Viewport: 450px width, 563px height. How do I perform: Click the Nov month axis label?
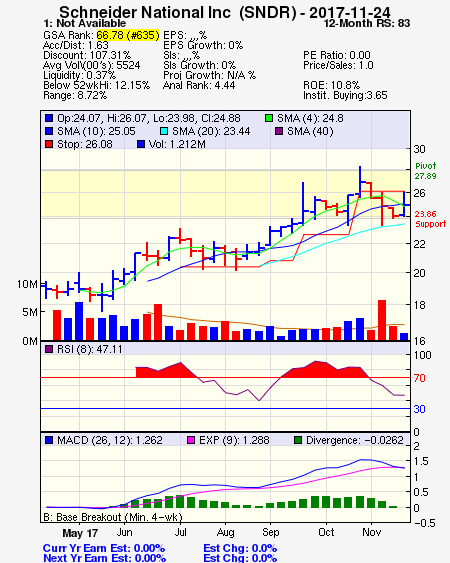371,532
